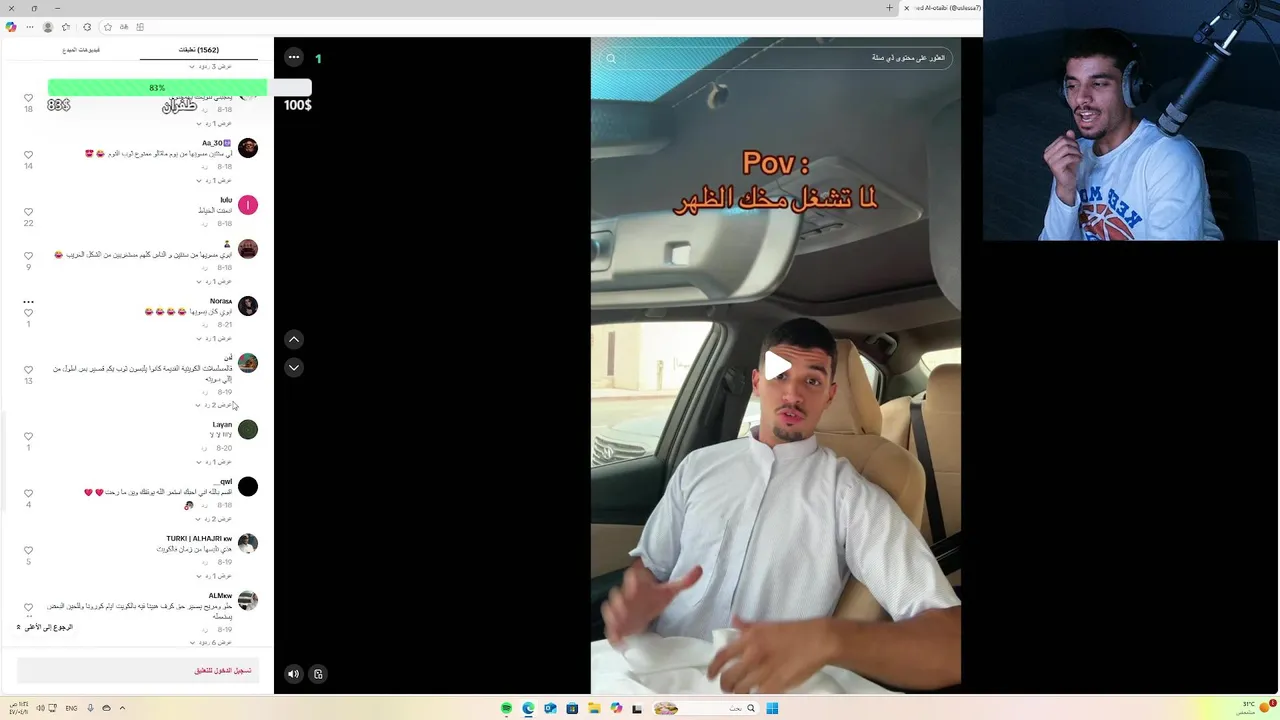Expand the reply under the 9-like comment
Screen dimensions: 1280x720
[213, 281]
